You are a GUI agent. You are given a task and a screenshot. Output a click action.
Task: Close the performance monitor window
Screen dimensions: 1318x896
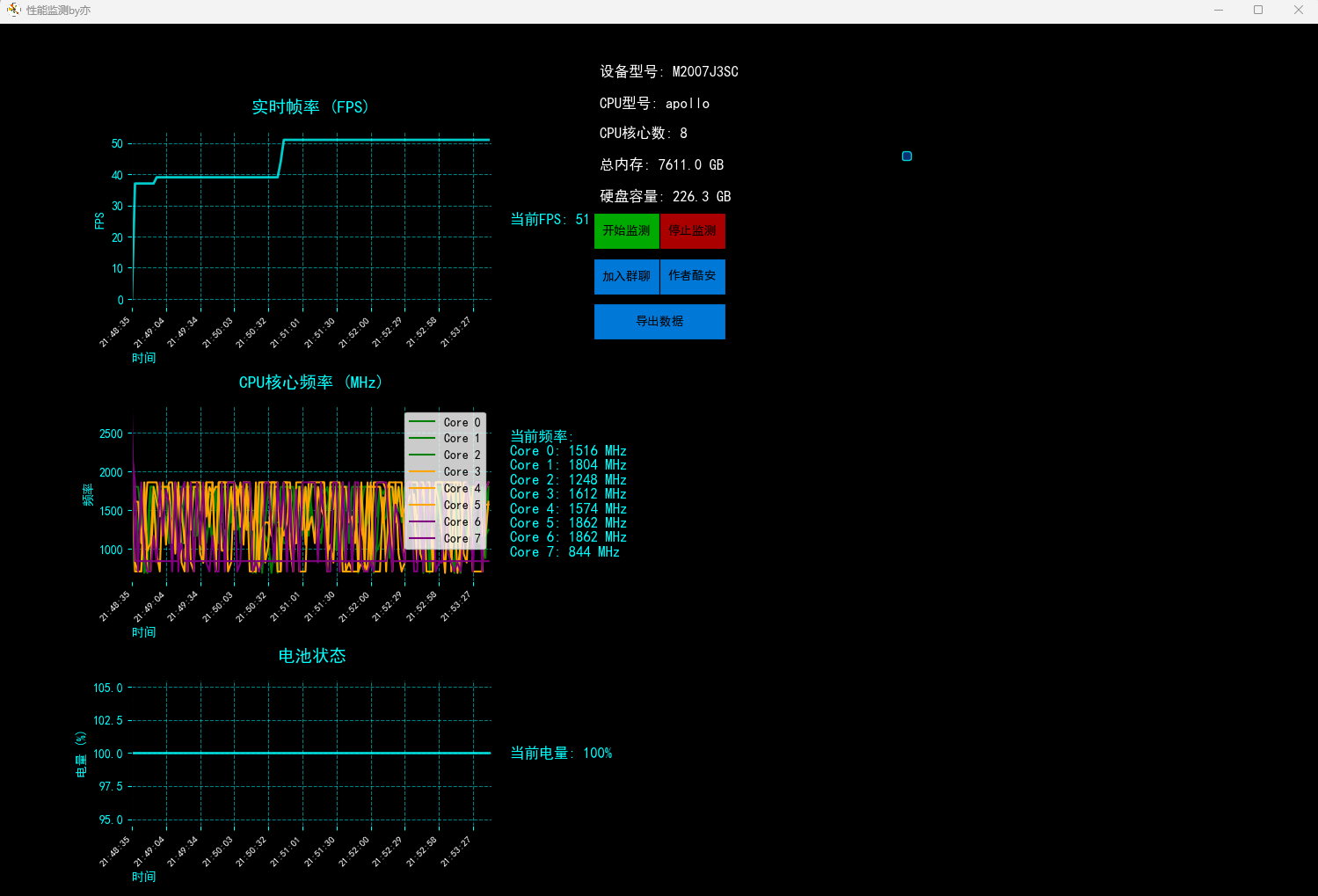point(1299,11)
